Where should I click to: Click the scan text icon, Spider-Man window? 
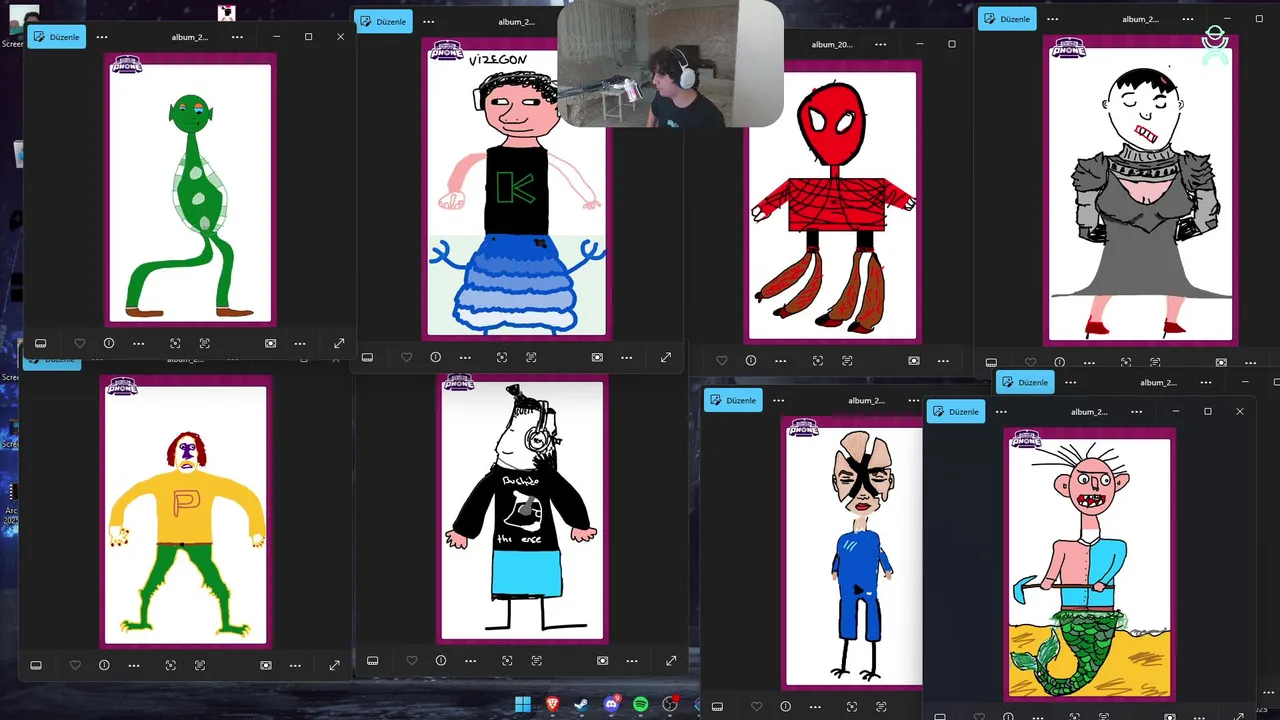(x=847, y=360)
